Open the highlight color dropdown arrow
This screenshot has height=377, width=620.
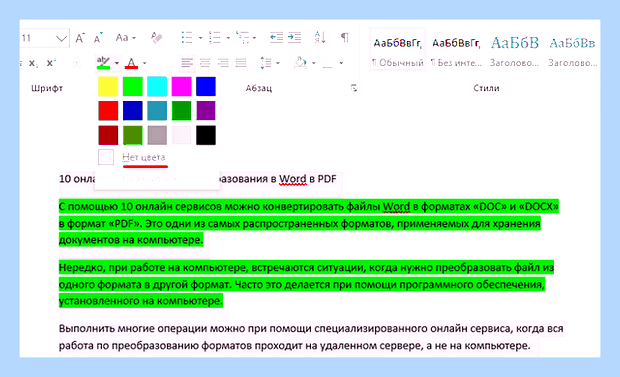coord(117,63)
